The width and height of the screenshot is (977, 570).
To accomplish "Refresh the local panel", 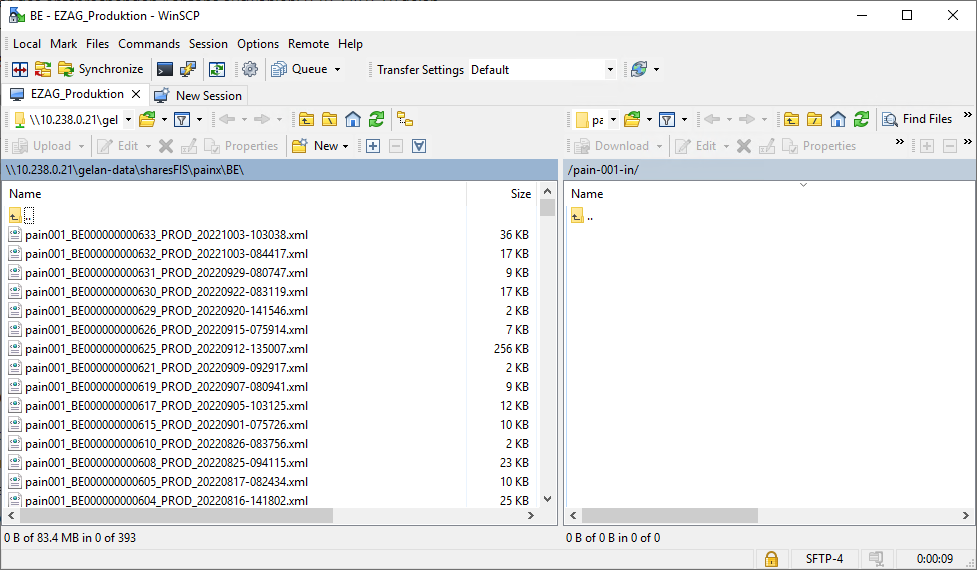I will pos(376,120).
